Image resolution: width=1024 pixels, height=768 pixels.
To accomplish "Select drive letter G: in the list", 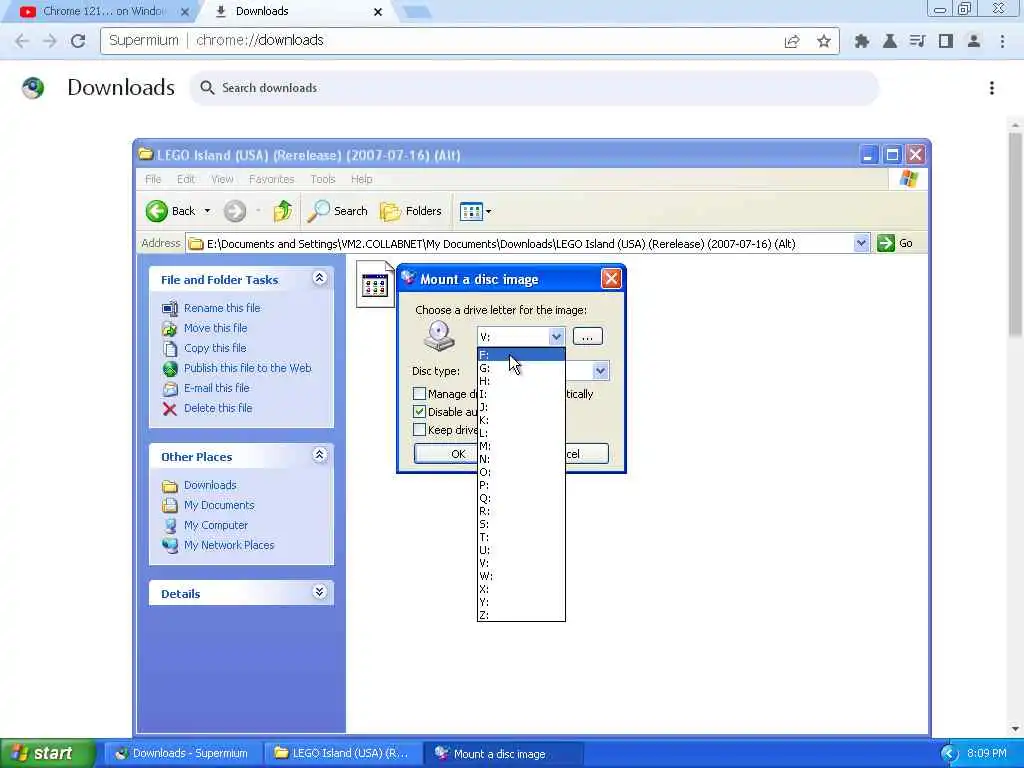I will click(x=521, y=368).
